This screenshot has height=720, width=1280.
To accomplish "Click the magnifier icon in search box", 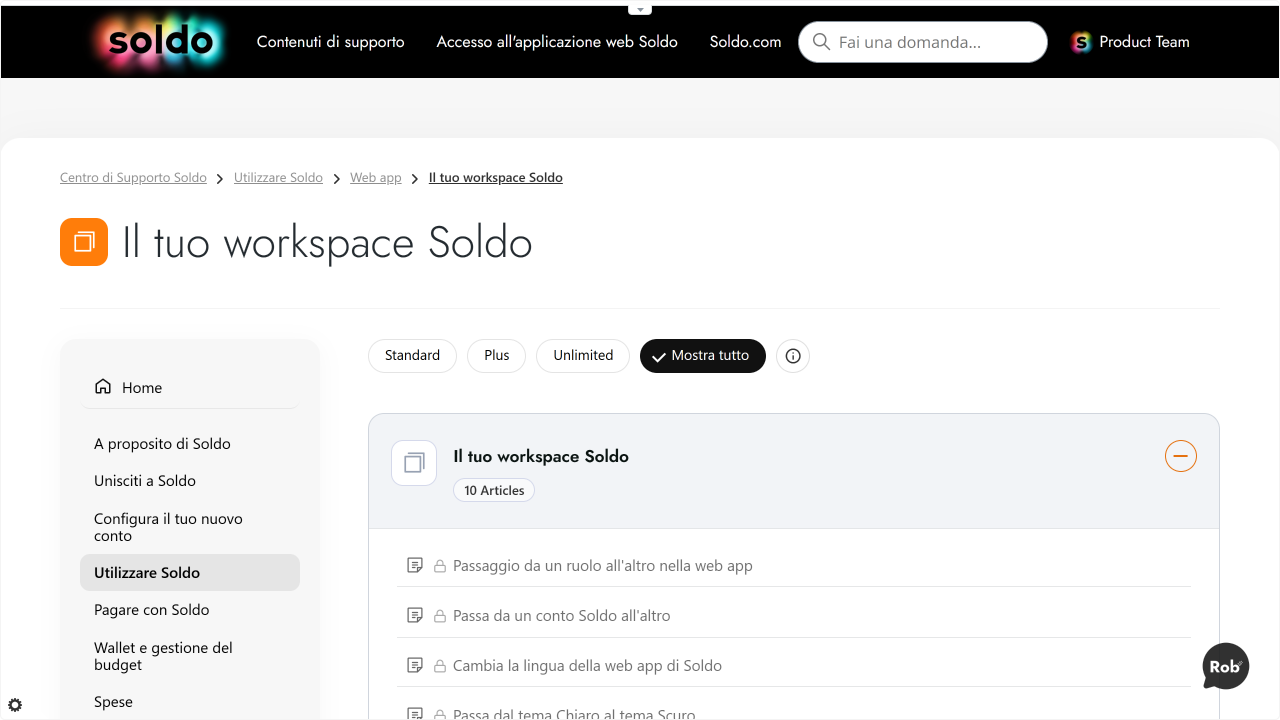I will click(x=822, y=42).
